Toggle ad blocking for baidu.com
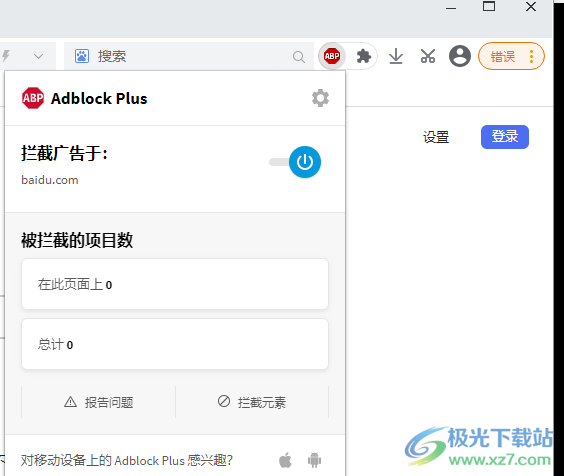 point(295,162)
